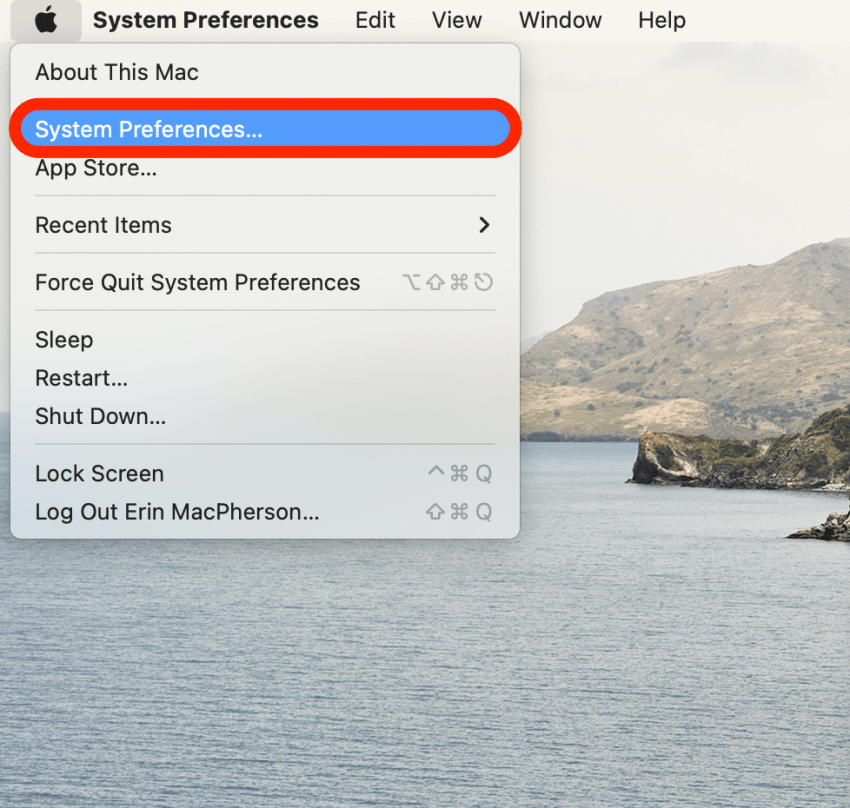
Task: Choose Force Quit System Preferences
Action: pos(265,282)
